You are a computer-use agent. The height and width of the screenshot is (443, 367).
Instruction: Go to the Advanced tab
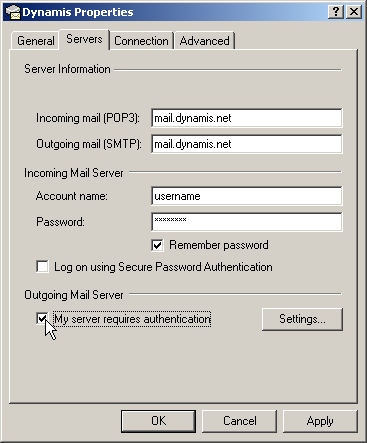(205, 41)
